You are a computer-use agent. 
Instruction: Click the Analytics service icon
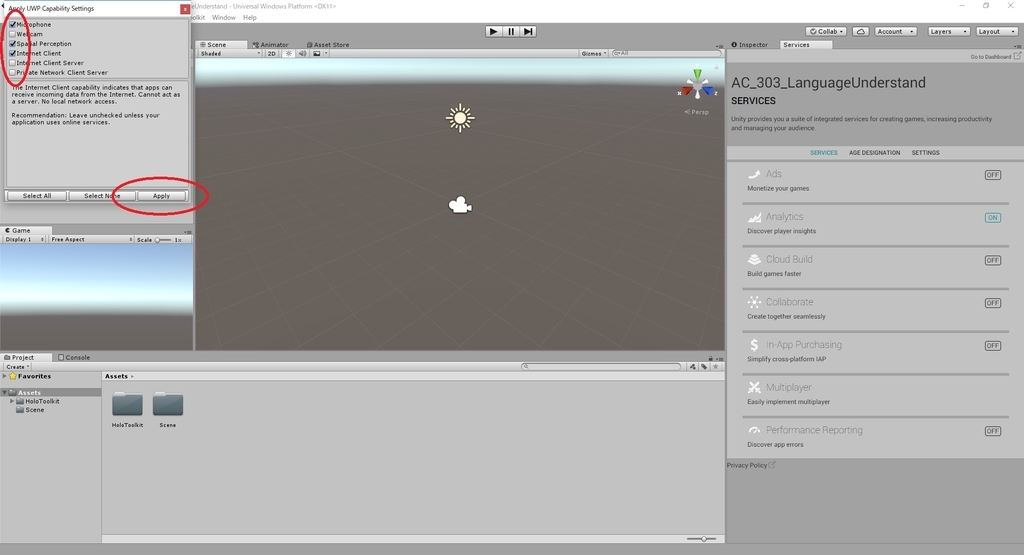pyautogui.click(x=754, y=217)
